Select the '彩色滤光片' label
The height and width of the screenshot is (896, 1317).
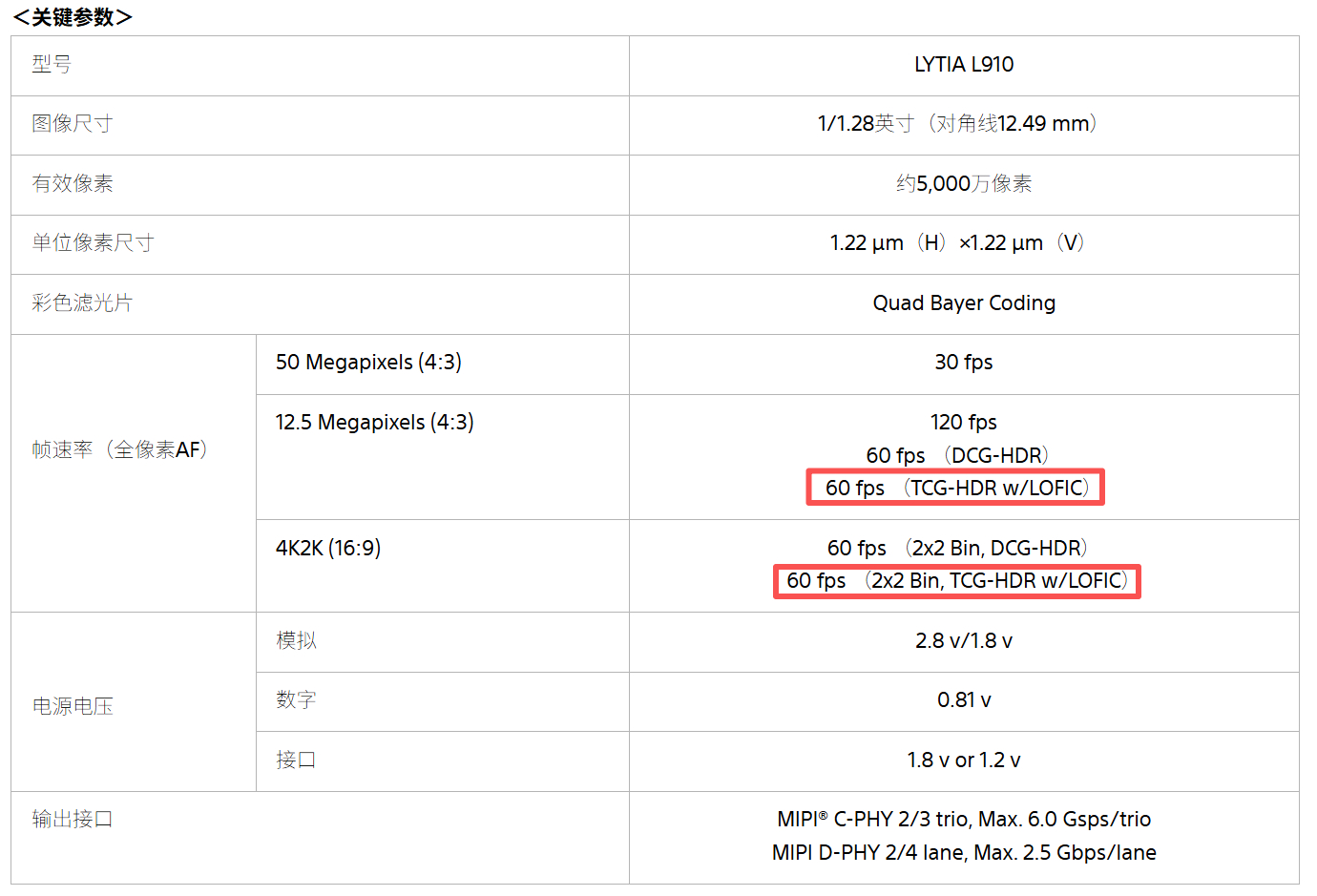[82, 302]
